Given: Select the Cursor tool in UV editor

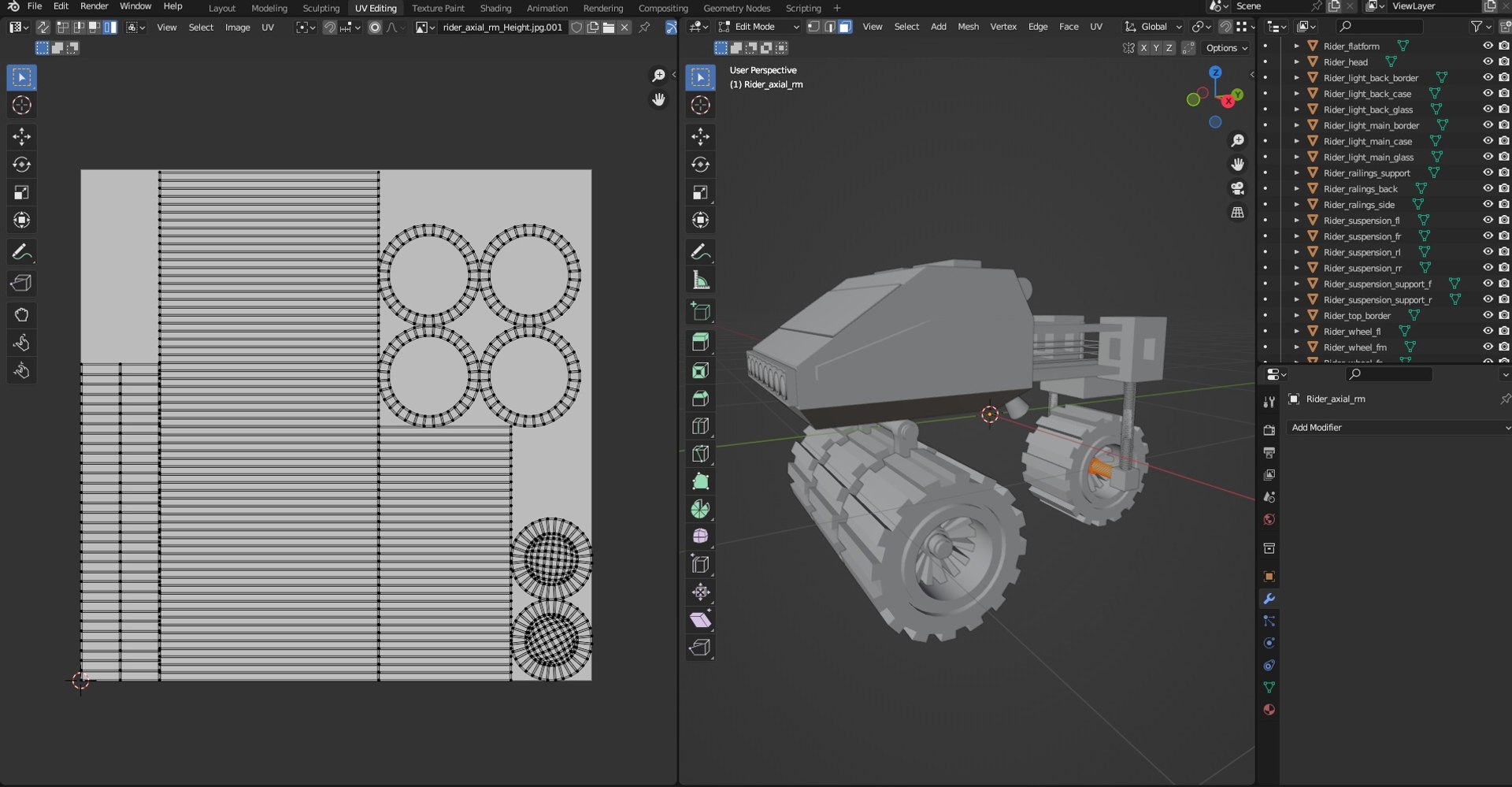Looking at the screenshot, I should pyautogui.click(x=22, y=106).
